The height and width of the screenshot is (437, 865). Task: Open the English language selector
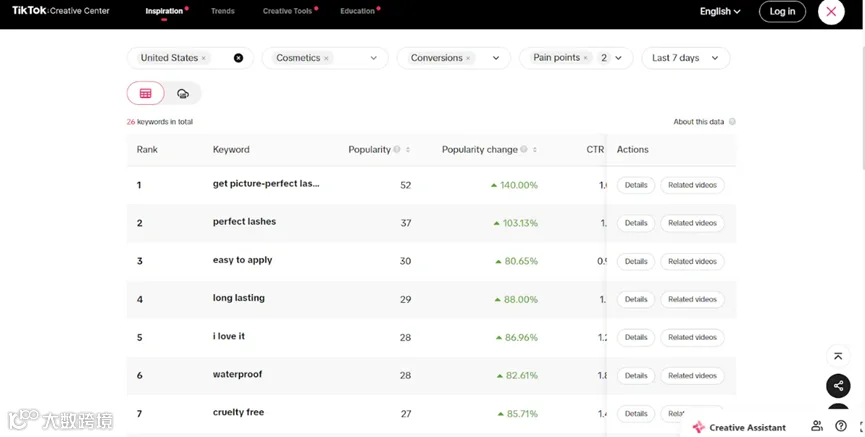click(720, 11)
